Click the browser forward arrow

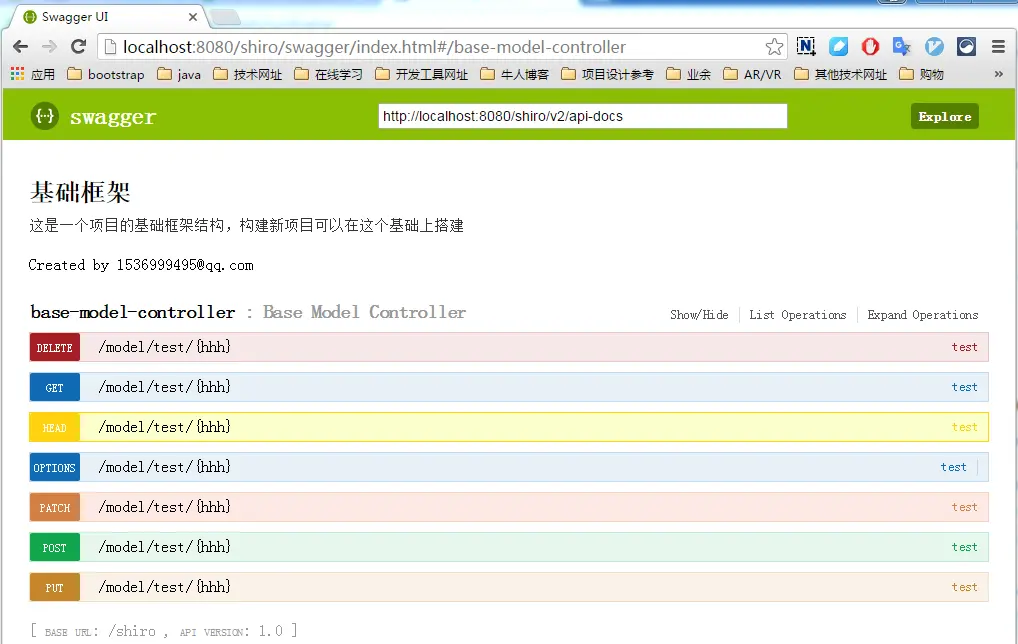[x=49, y=47]
